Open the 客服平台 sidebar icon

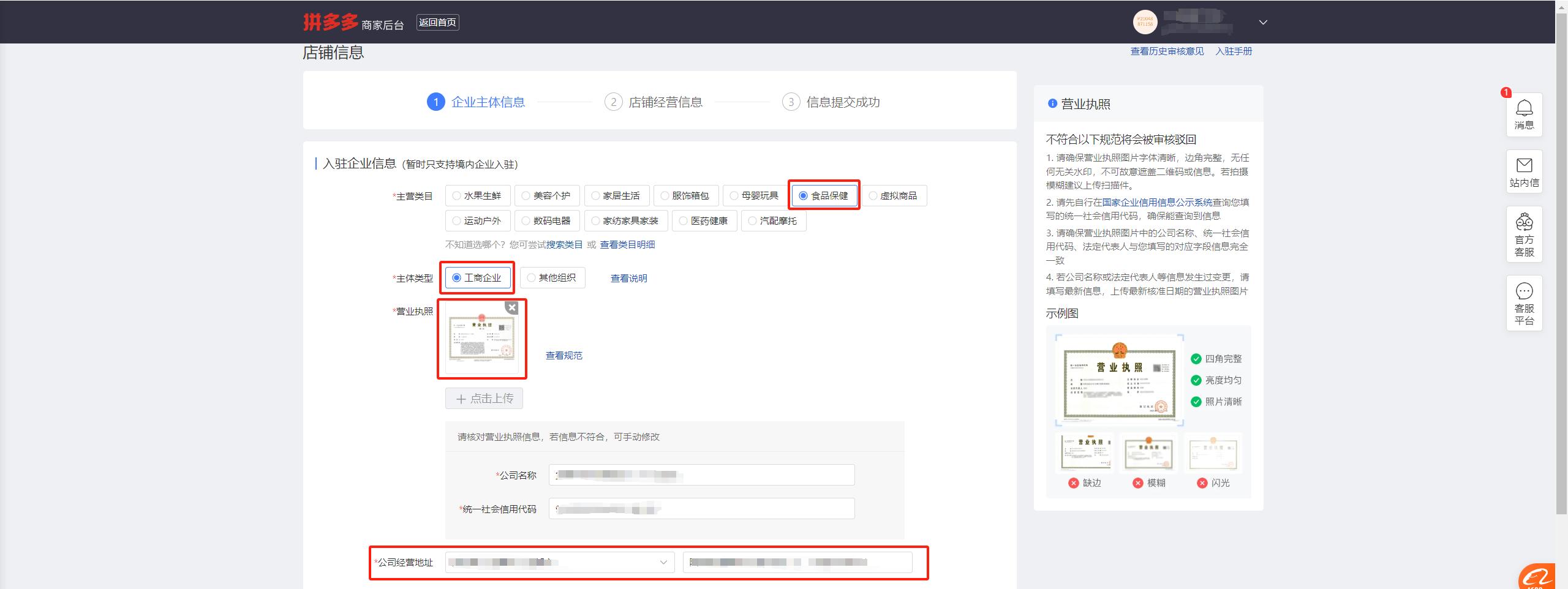[1525, 302]
